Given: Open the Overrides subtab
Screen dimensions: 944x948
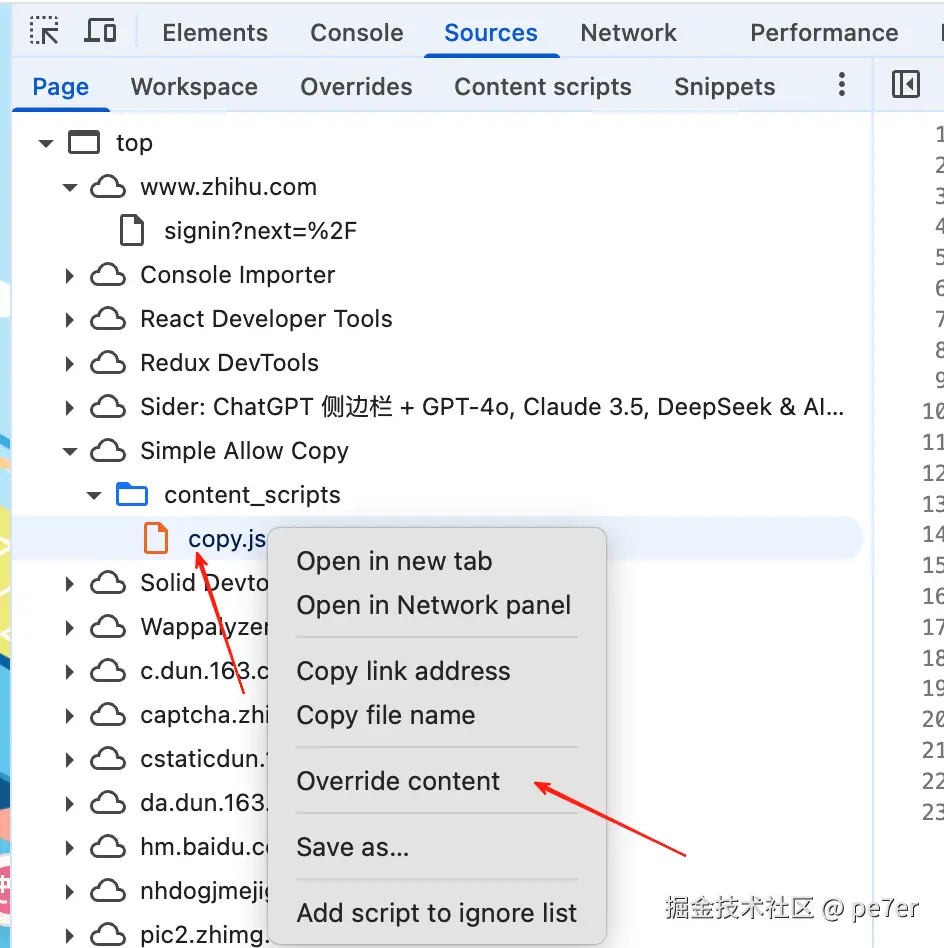Looking at the screenshot, I should (356, 86).
